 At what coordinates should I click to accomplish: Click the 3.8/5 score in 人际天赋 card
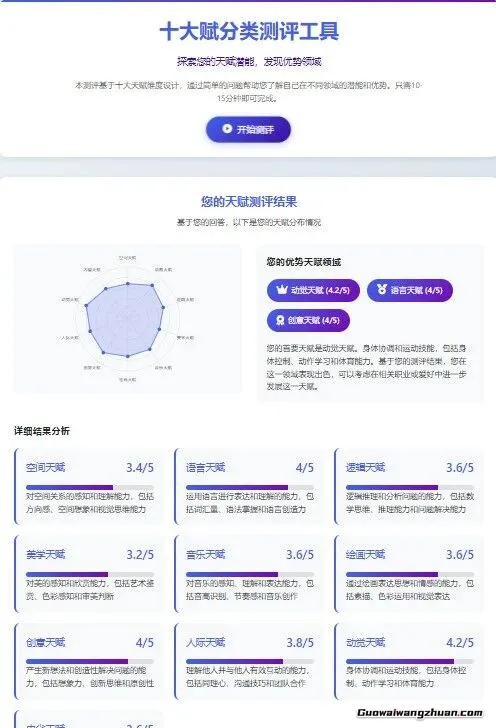(x=300, y=643)
